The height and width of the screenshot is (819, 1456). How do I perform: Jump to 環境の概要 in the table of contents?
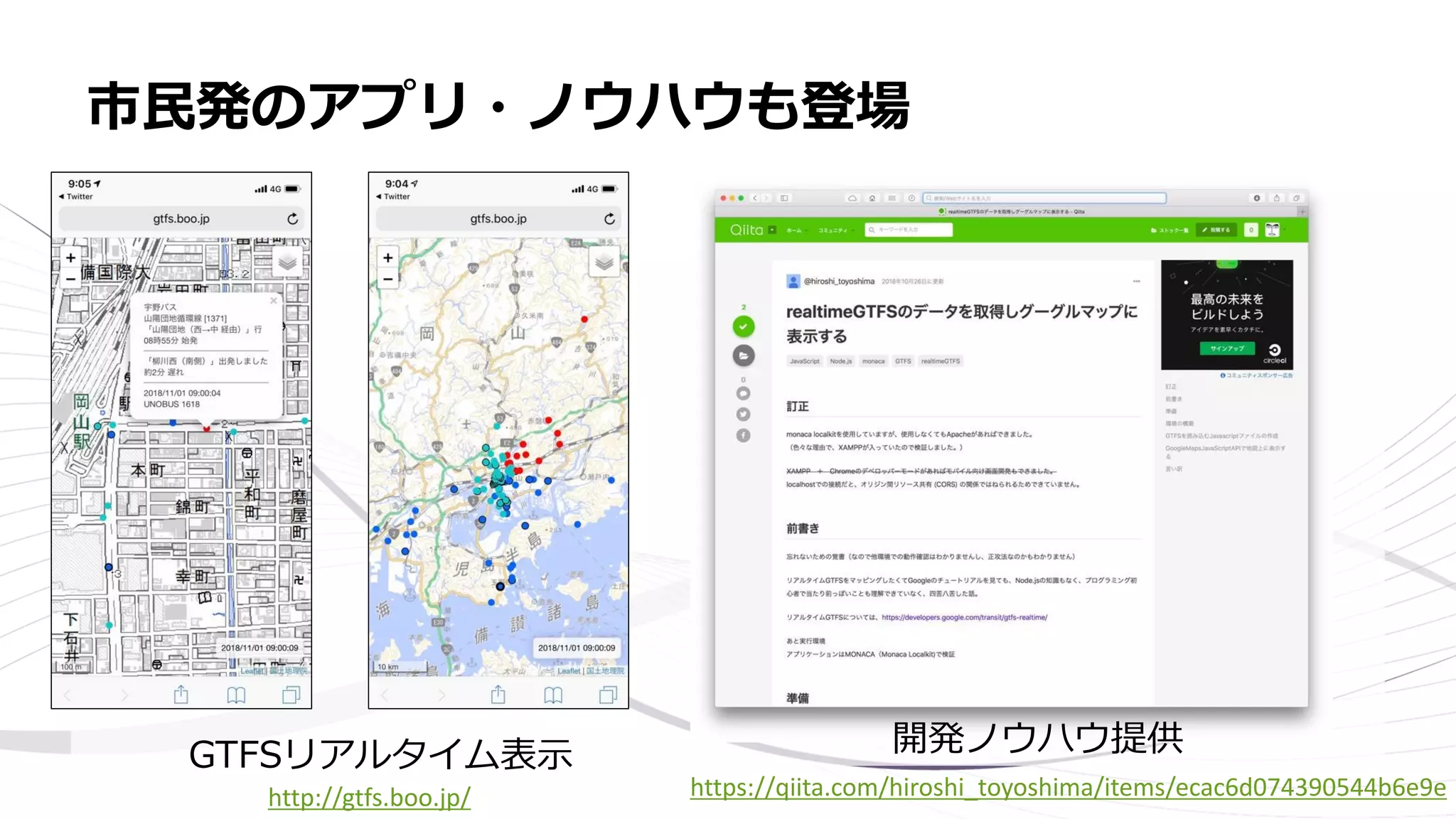point(1179,423)
